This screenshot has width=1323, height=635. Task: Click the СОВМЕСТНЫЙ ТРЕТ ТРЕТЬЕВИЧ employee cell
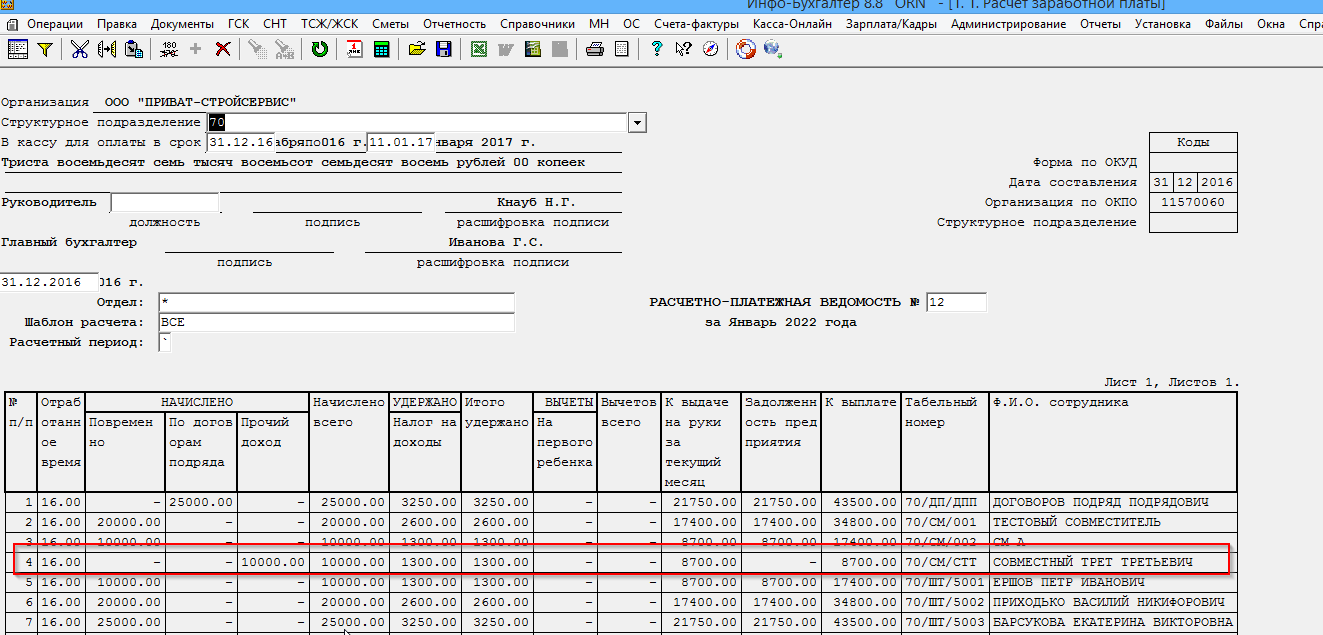pos(1112,562)
